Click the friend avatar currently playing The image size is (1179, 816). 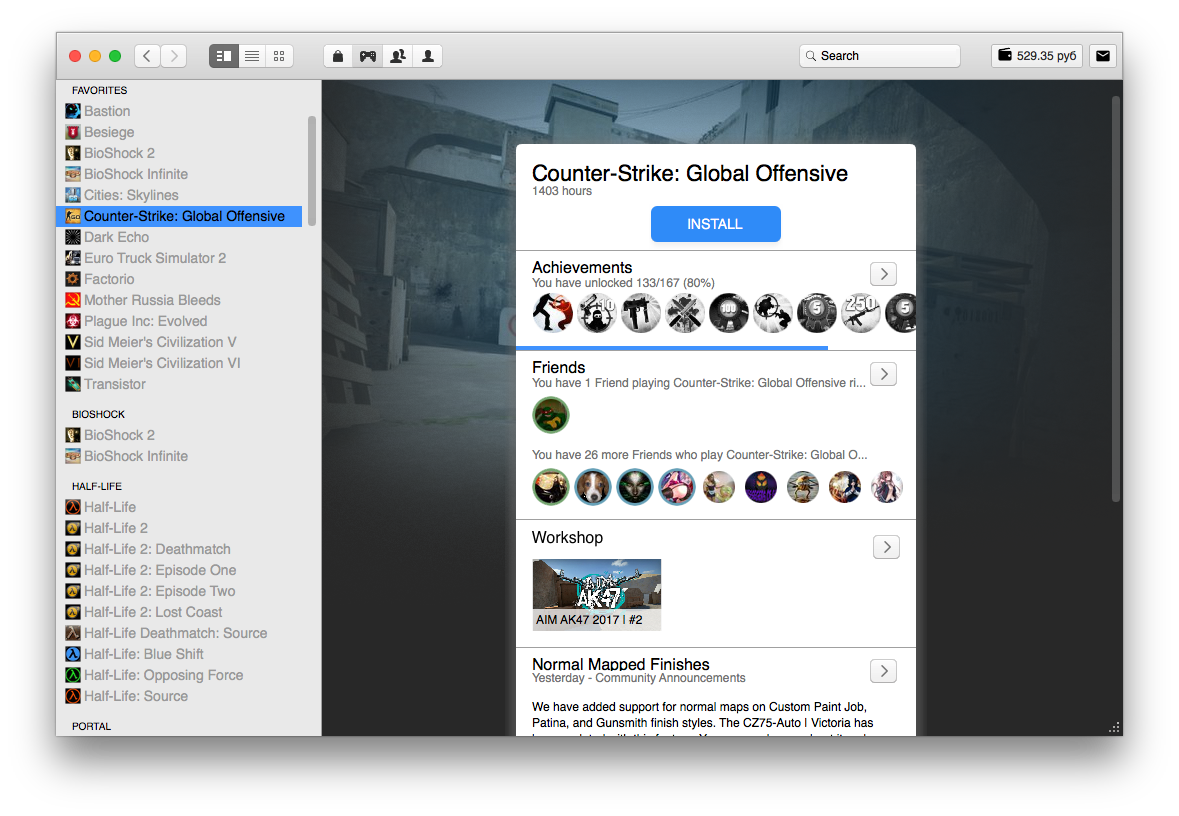pyautogui.click(x=551, y=415)
